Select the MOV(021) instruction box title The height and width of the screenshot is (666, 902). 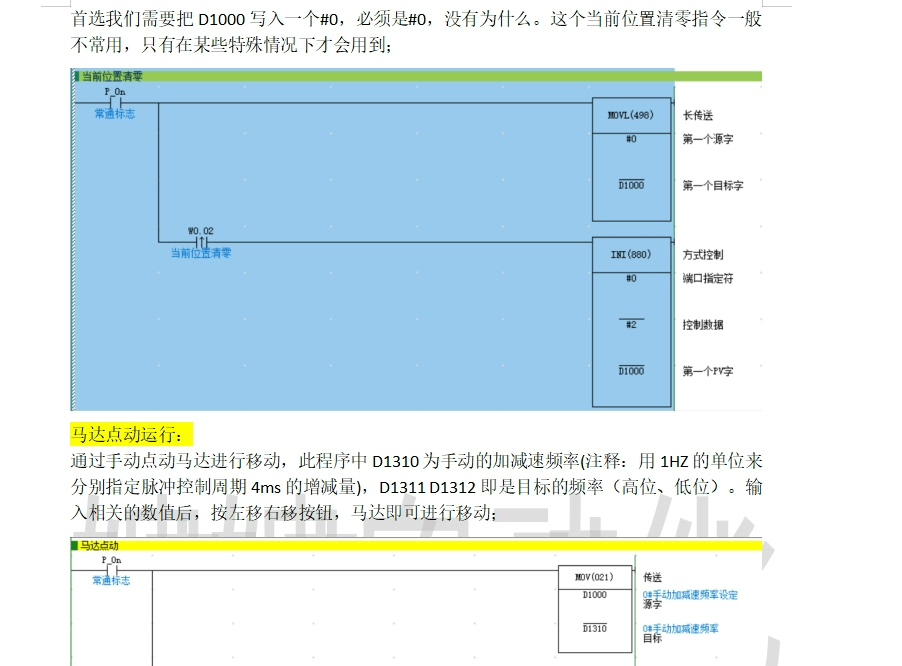594,577
